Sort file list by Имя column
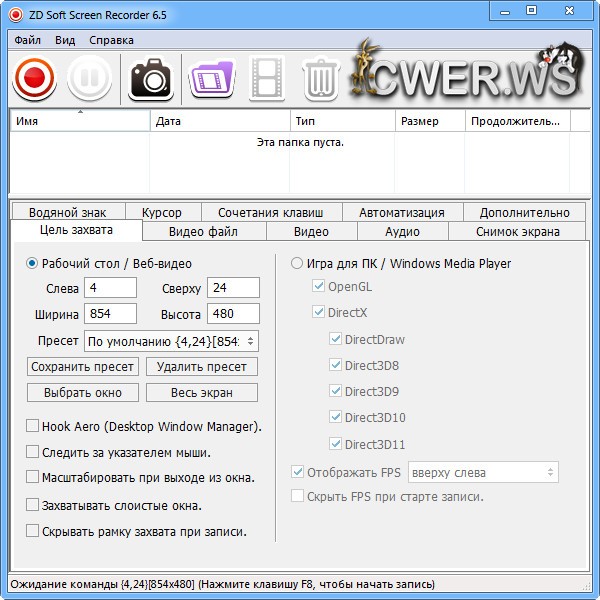This screenshot has height=600, width=600. [x=80, y=121]
